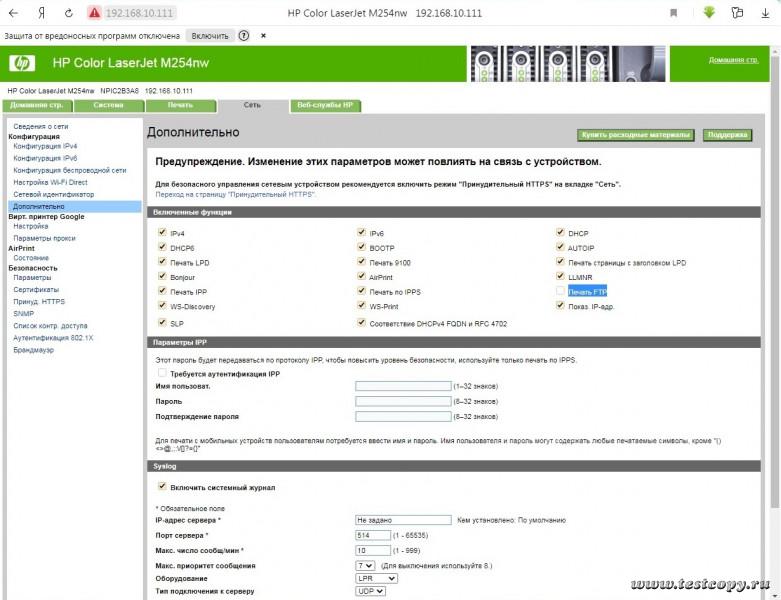
Task: Enable Требуется аутентификация IPP checkbox
Action: click(x=162, y=372)
